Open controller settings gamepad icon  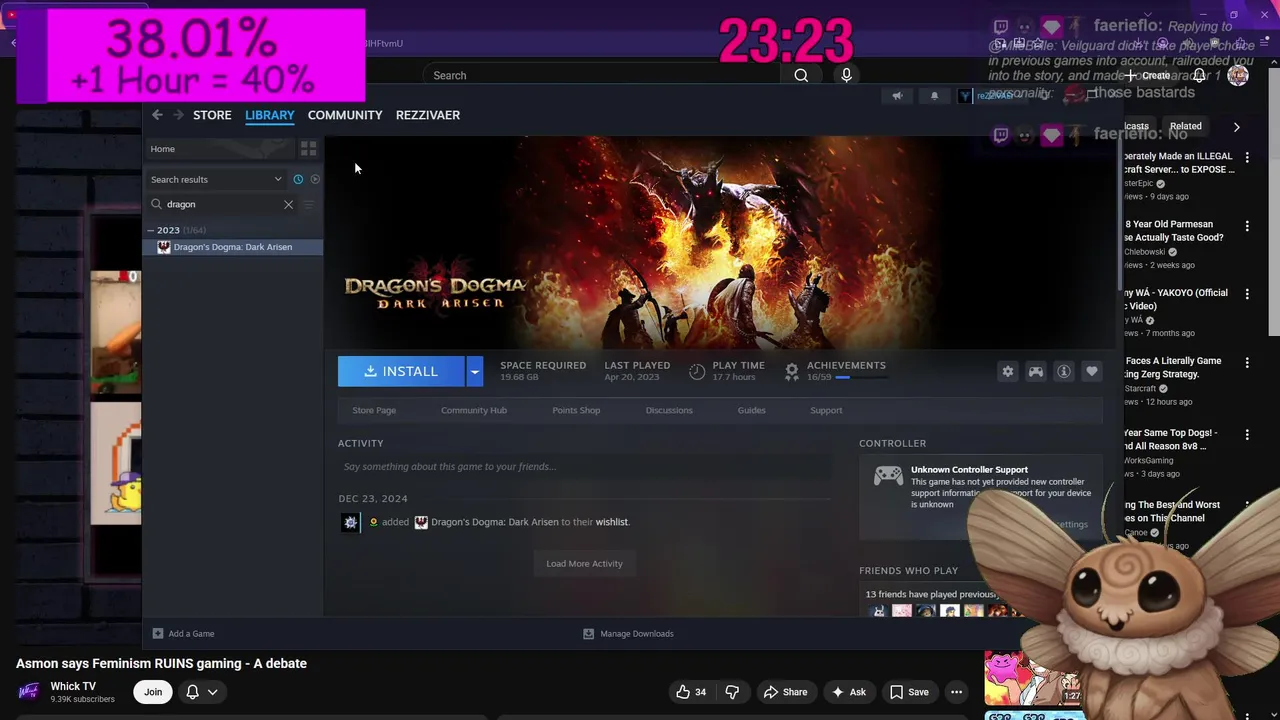coord(1036,371)
